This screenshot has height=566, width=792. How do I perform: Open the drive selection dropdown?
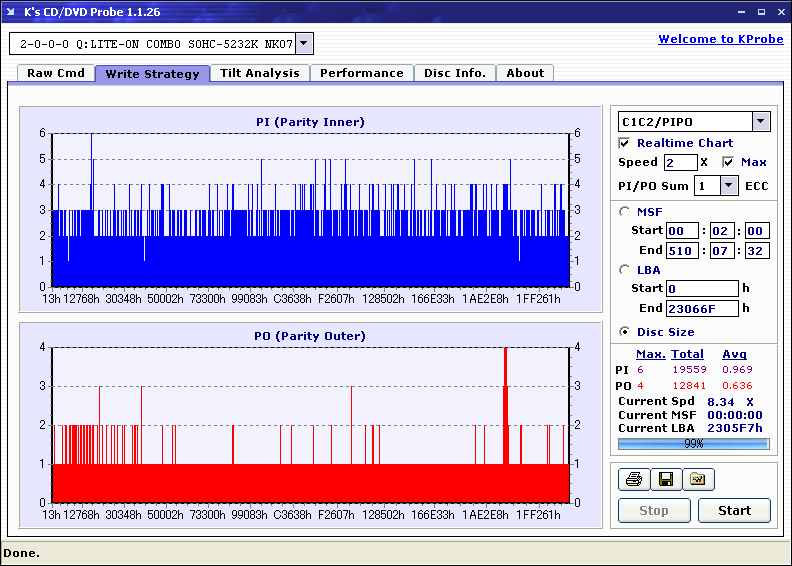tap(304, 44)
